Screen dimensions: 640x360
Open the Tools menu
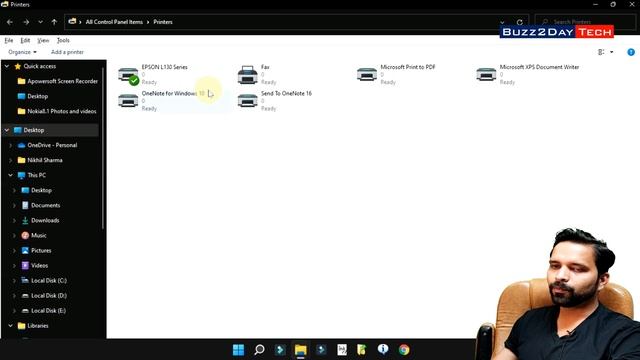[63, 40]
